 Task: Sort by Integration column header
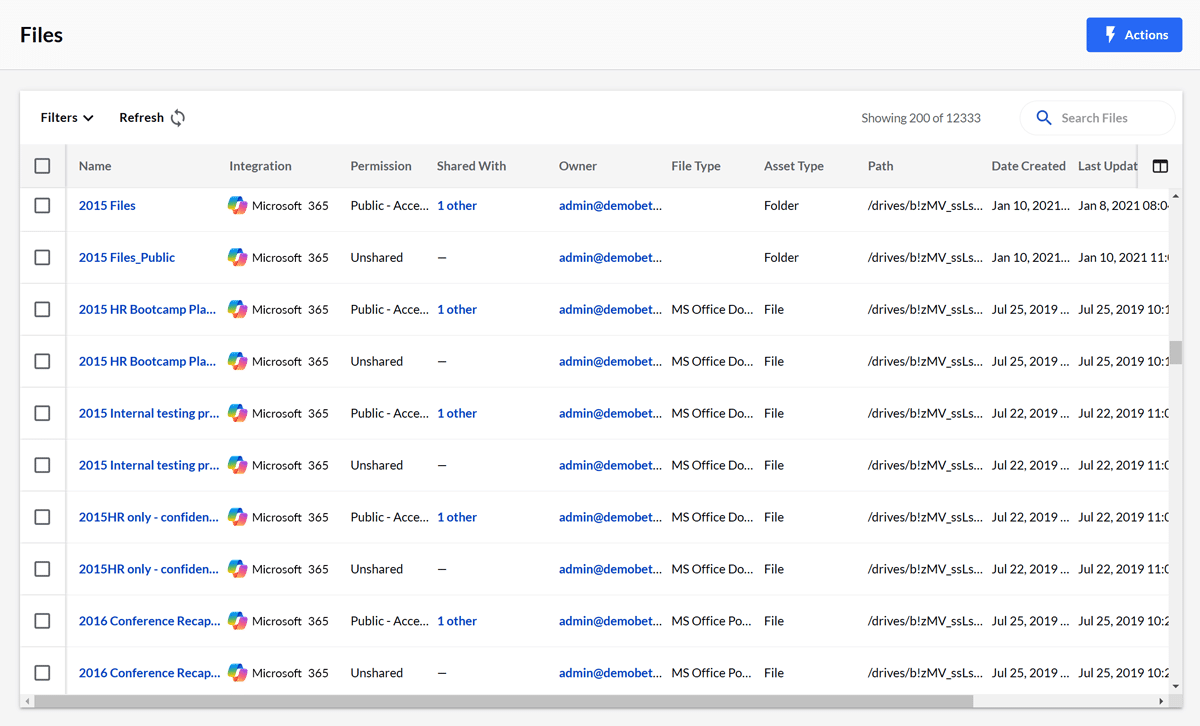[260, 166]
